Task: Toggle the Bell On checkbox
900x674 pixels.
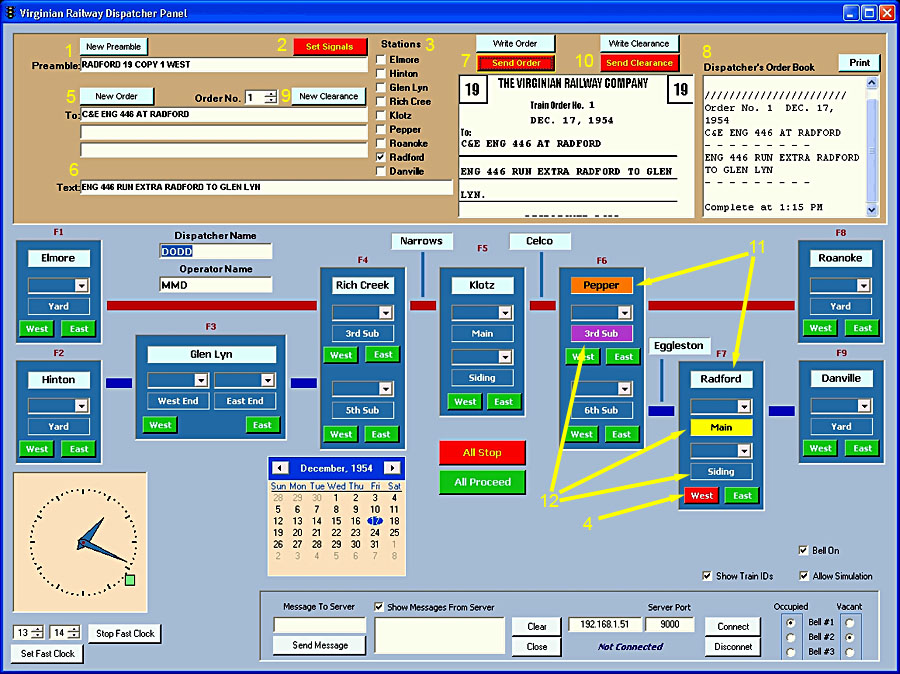Action: [x=803, y=549]
